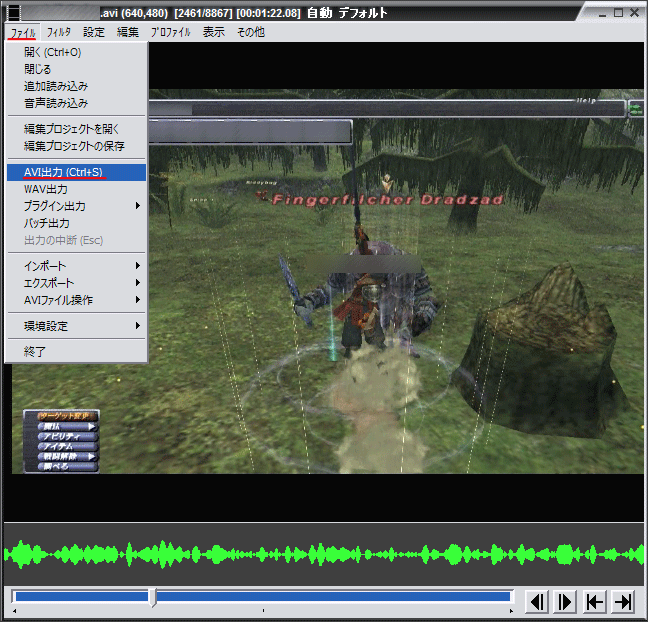Viewport: 648px width, 622px height.
Task: Click the AviUtl film icon in the title bar
Action: 14,13
